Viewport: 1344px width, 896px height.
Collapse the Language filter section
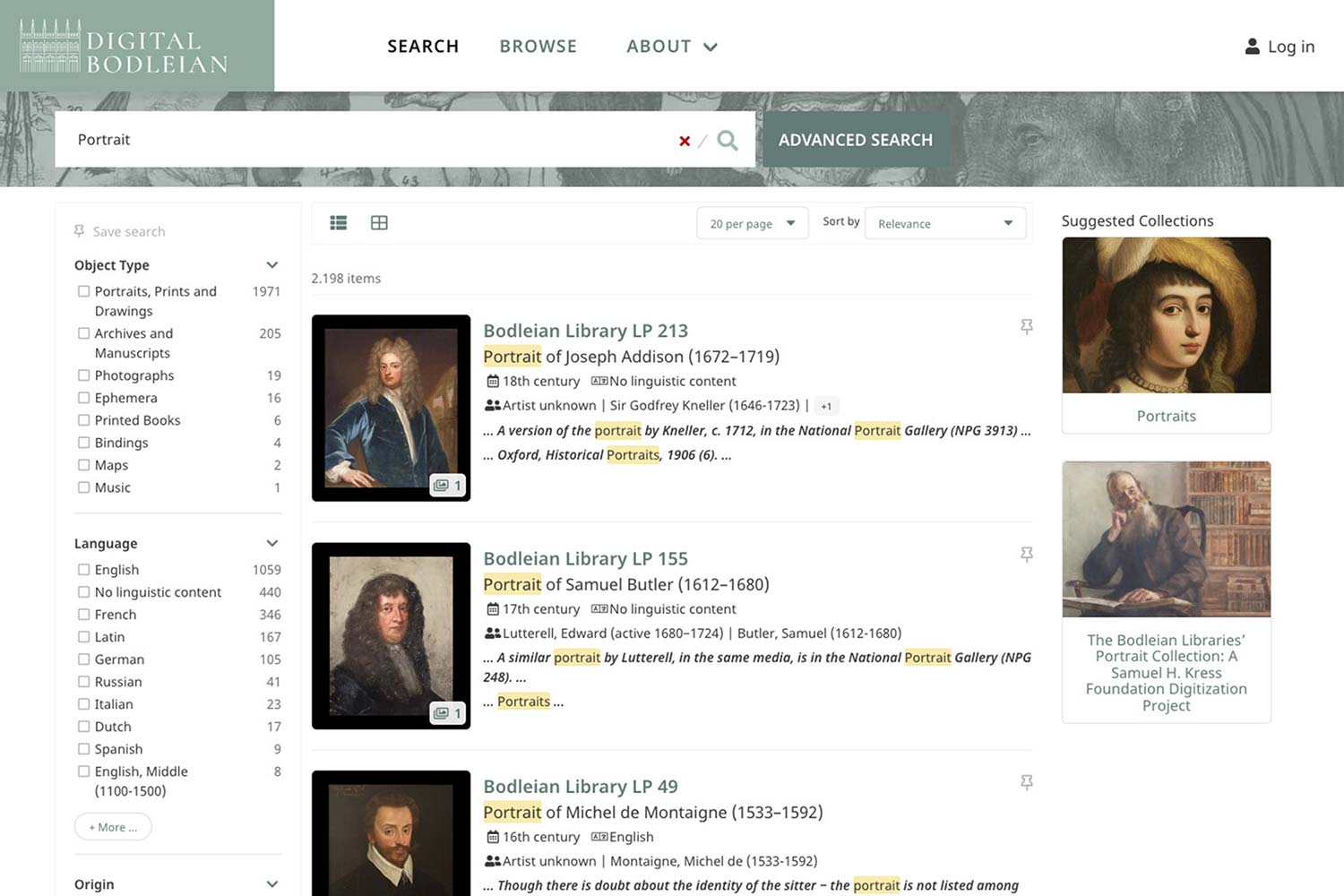click(272, 544)
